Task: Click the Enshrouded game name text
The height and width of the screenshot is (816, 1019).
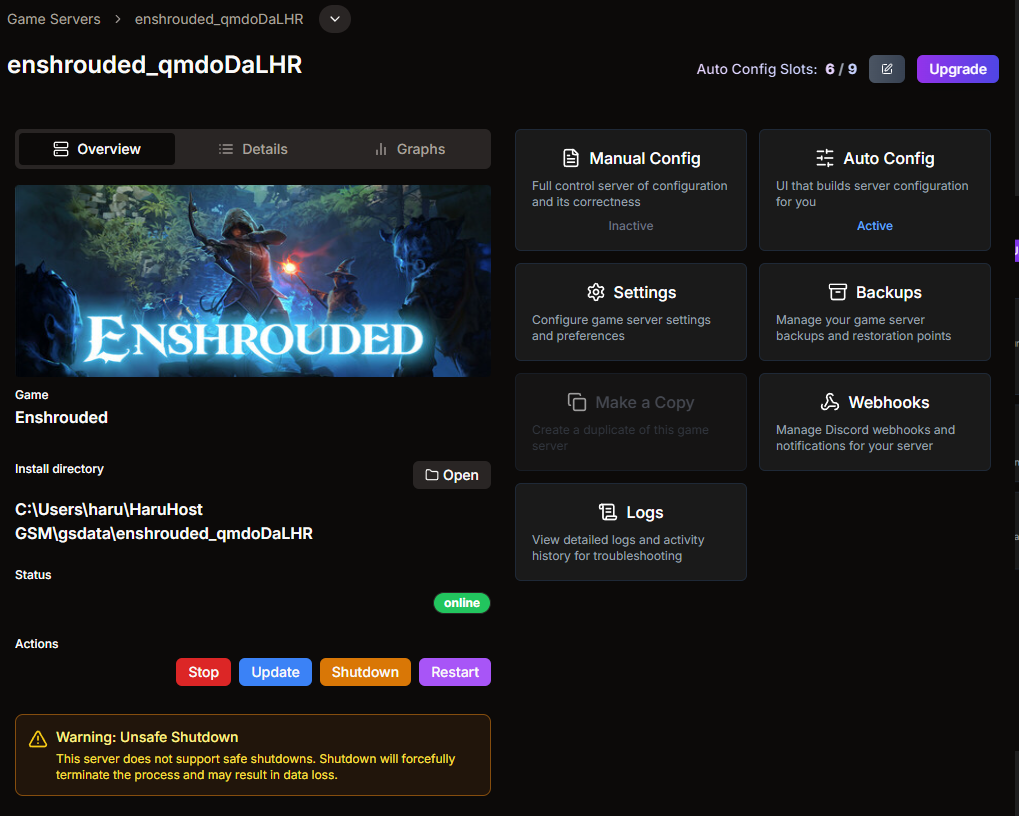Action: coord(61,417)
